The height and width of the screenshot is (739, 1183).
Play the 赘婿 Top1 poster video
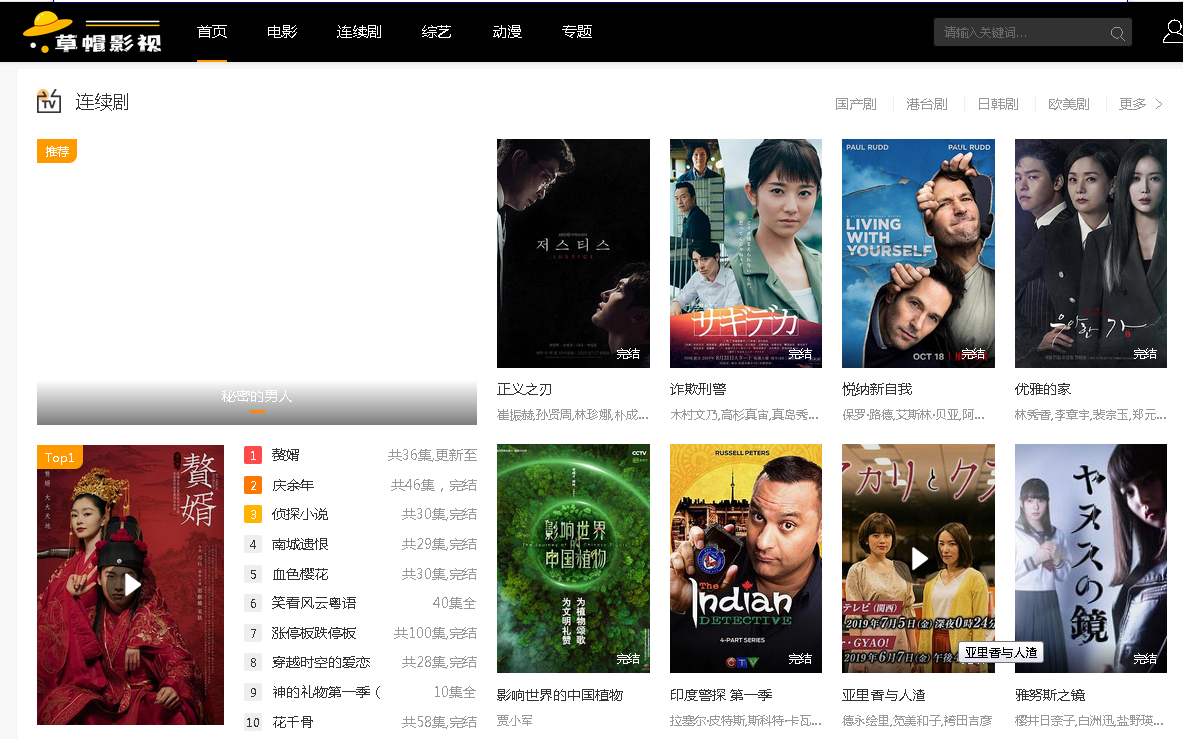[x=131, y=585]
